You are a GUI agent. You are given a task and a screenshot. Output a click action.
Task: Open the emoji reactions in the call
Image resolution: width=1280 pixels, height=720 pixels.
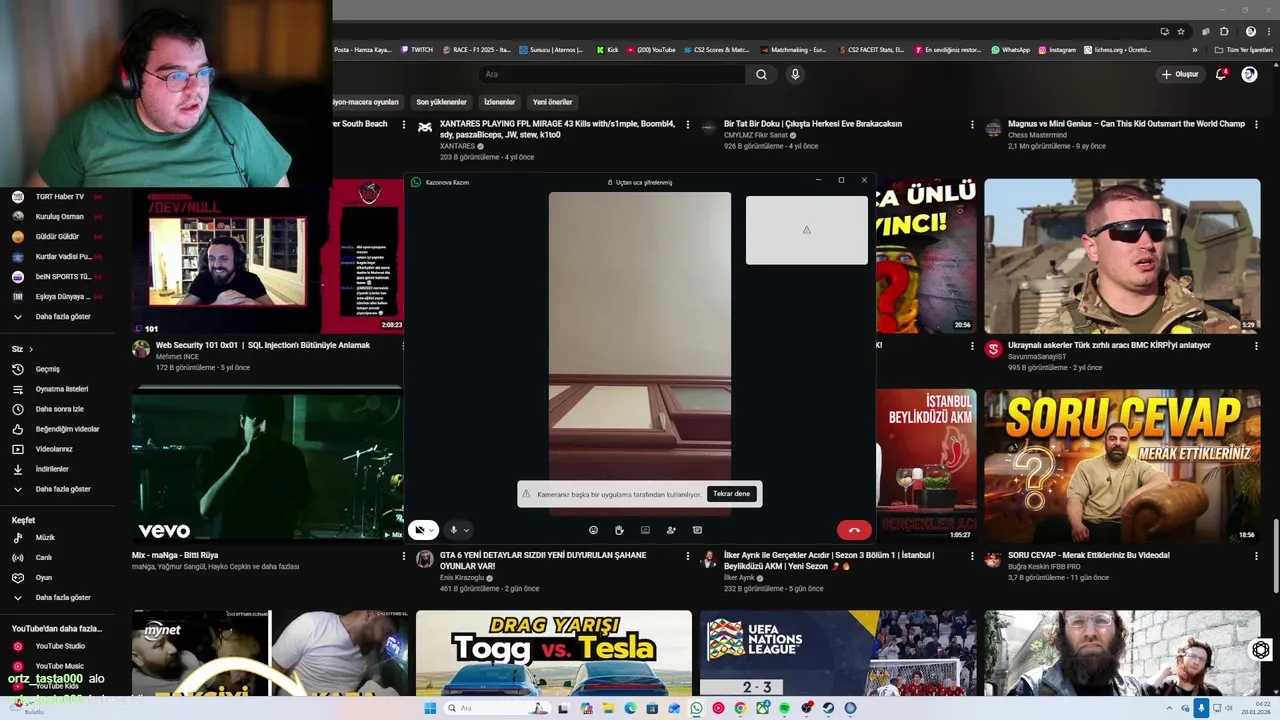(x=593, y=530)
